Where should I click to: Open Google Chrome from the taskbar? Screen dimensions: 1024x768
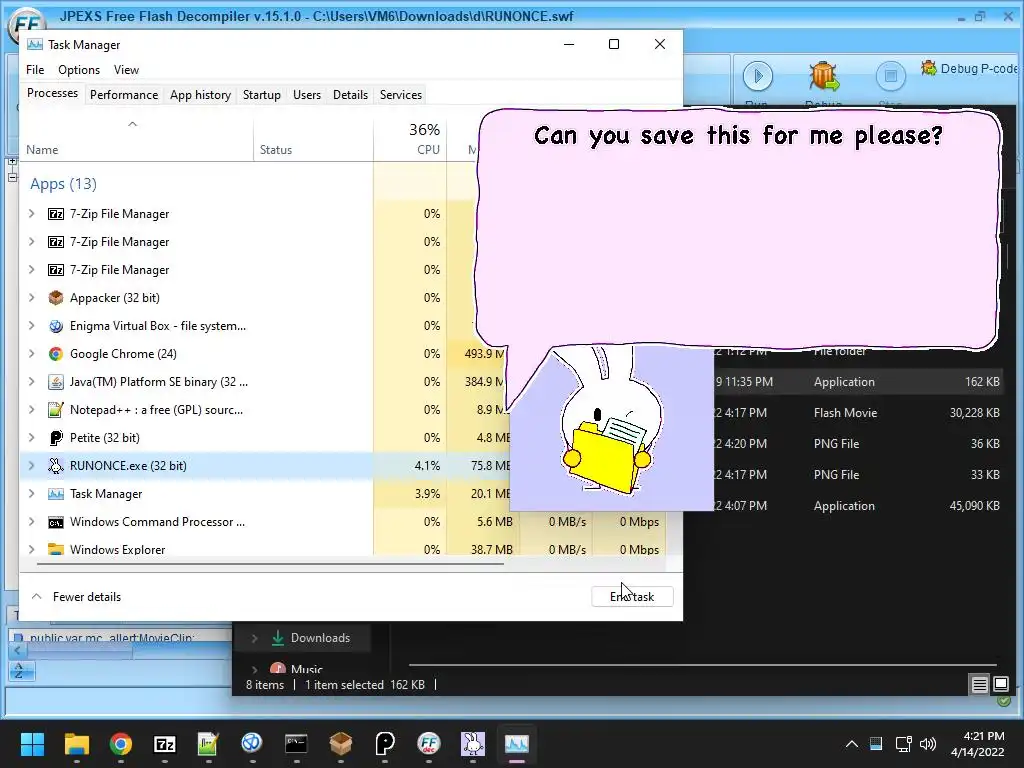coord(121,744)
